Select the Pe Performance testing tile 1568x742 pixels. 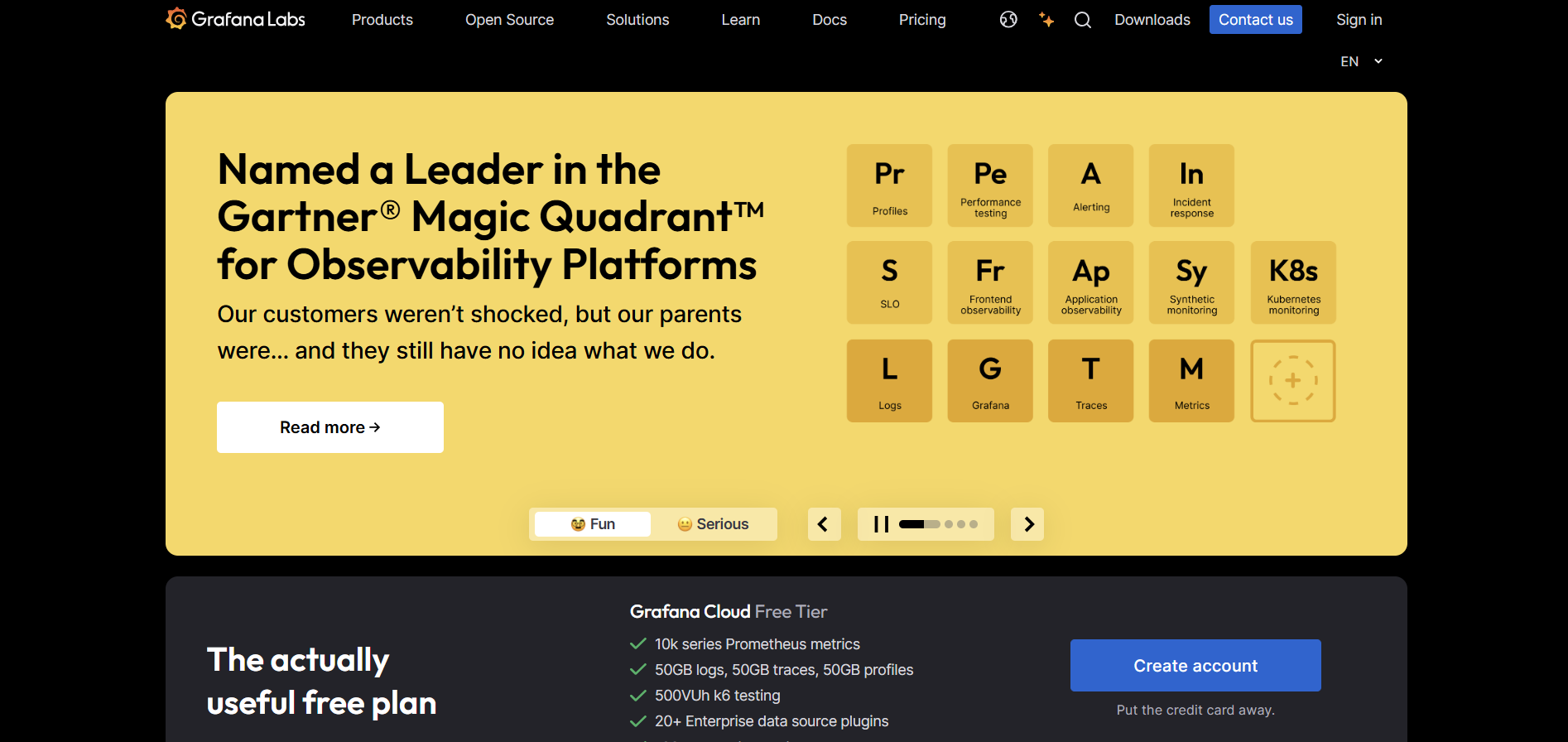990,185
